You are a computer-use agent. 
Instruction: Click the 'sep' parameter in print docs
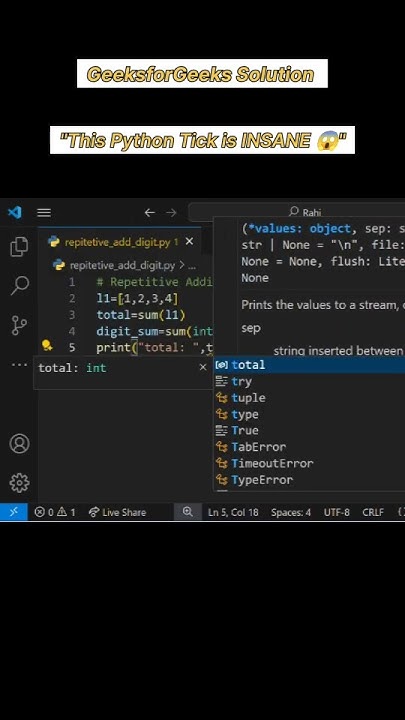coord(251,328)
